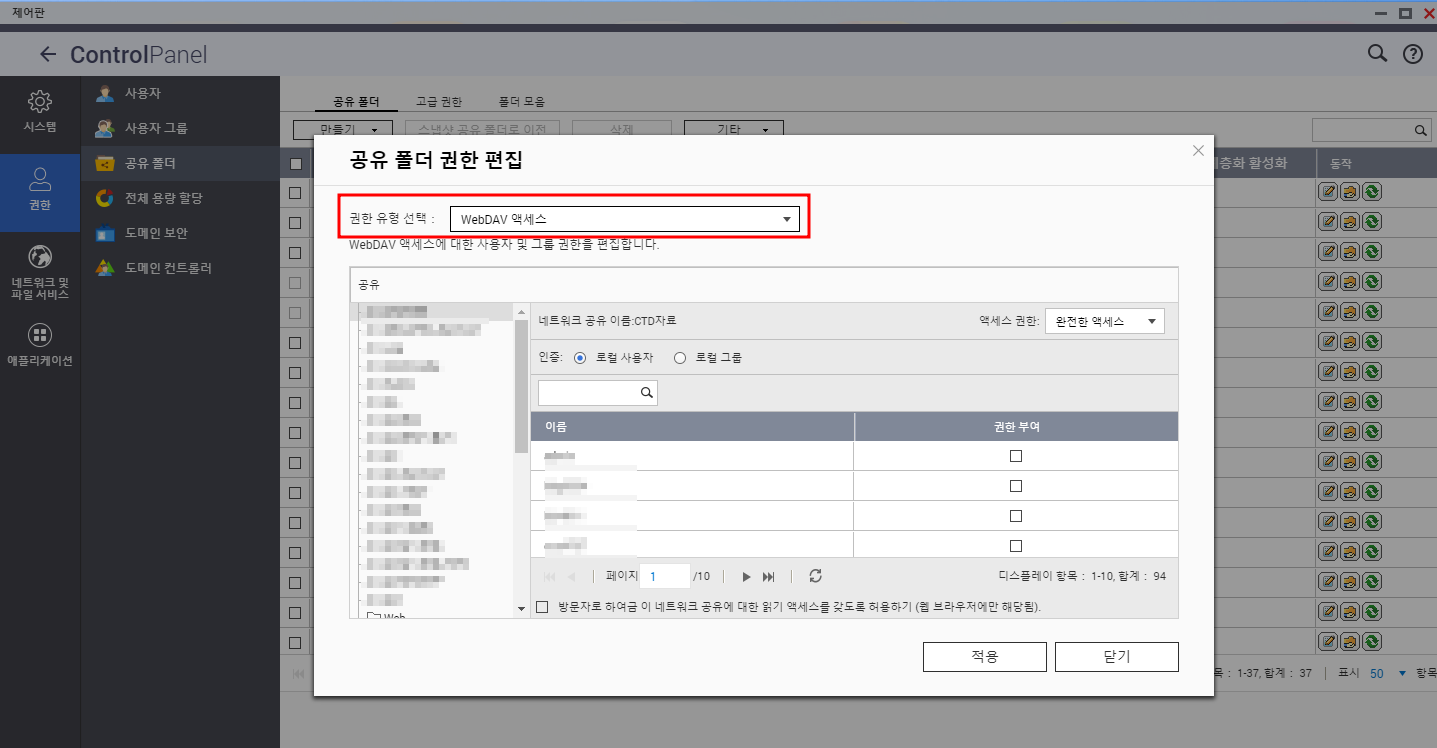This screenshot has width=1437, height=748.
Task: Expand the 기타 dropdown button
Action: (733, 129)
